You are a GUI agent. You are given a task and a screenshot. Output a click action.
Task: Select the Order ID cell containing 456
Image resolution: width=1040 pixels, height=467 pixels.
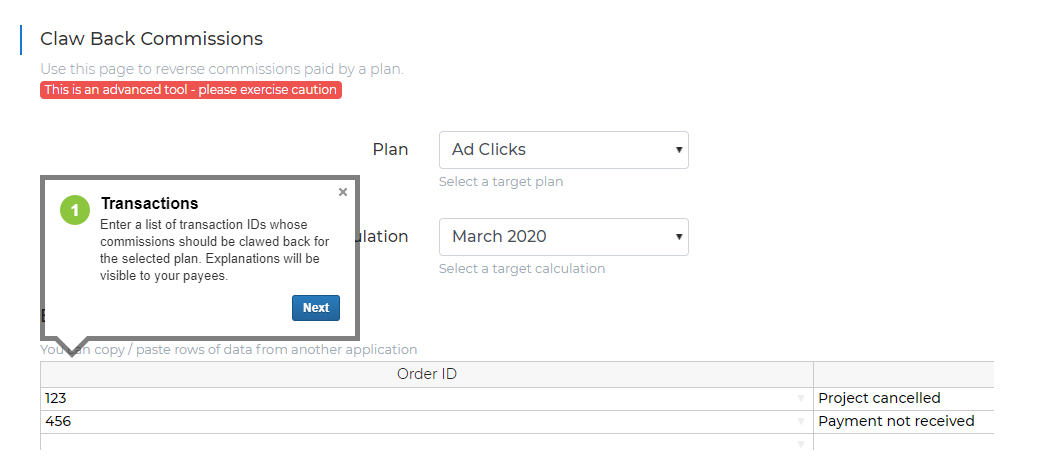[426, 422]
